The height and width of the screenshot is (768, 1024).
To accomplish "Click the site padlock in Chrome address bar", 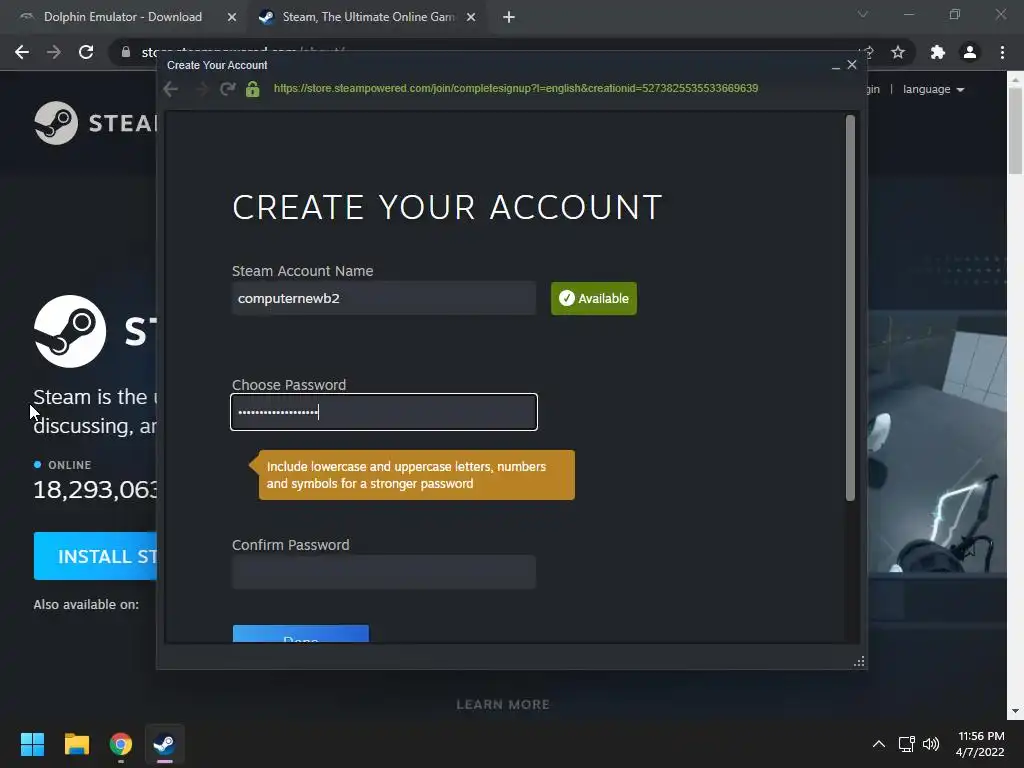I will point(126,52).
